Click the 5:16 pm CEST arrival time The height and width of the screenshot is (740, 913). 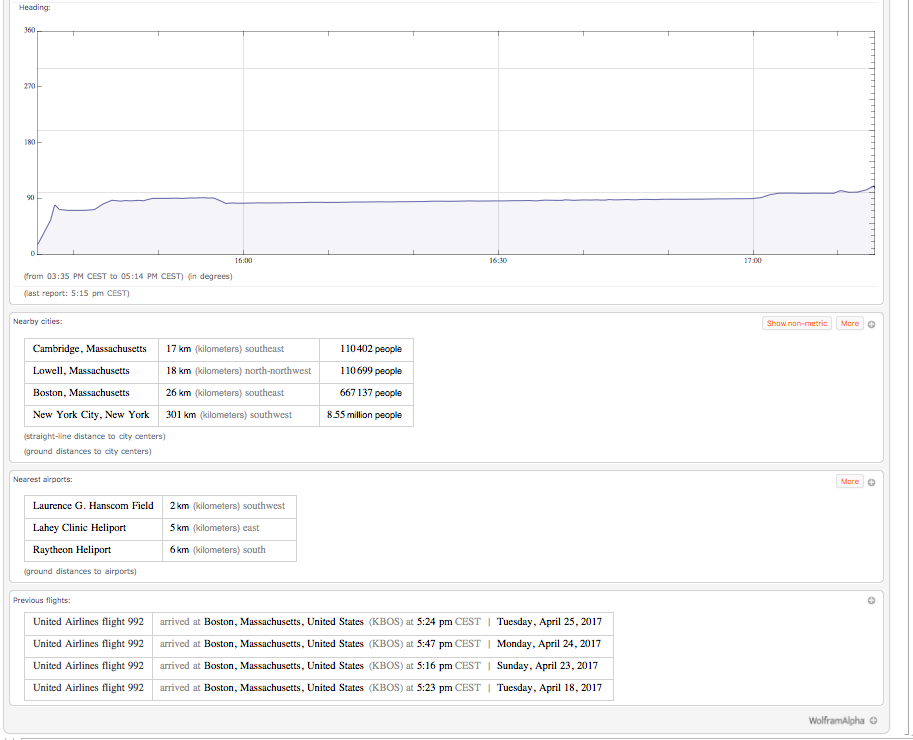coord(449,666)
